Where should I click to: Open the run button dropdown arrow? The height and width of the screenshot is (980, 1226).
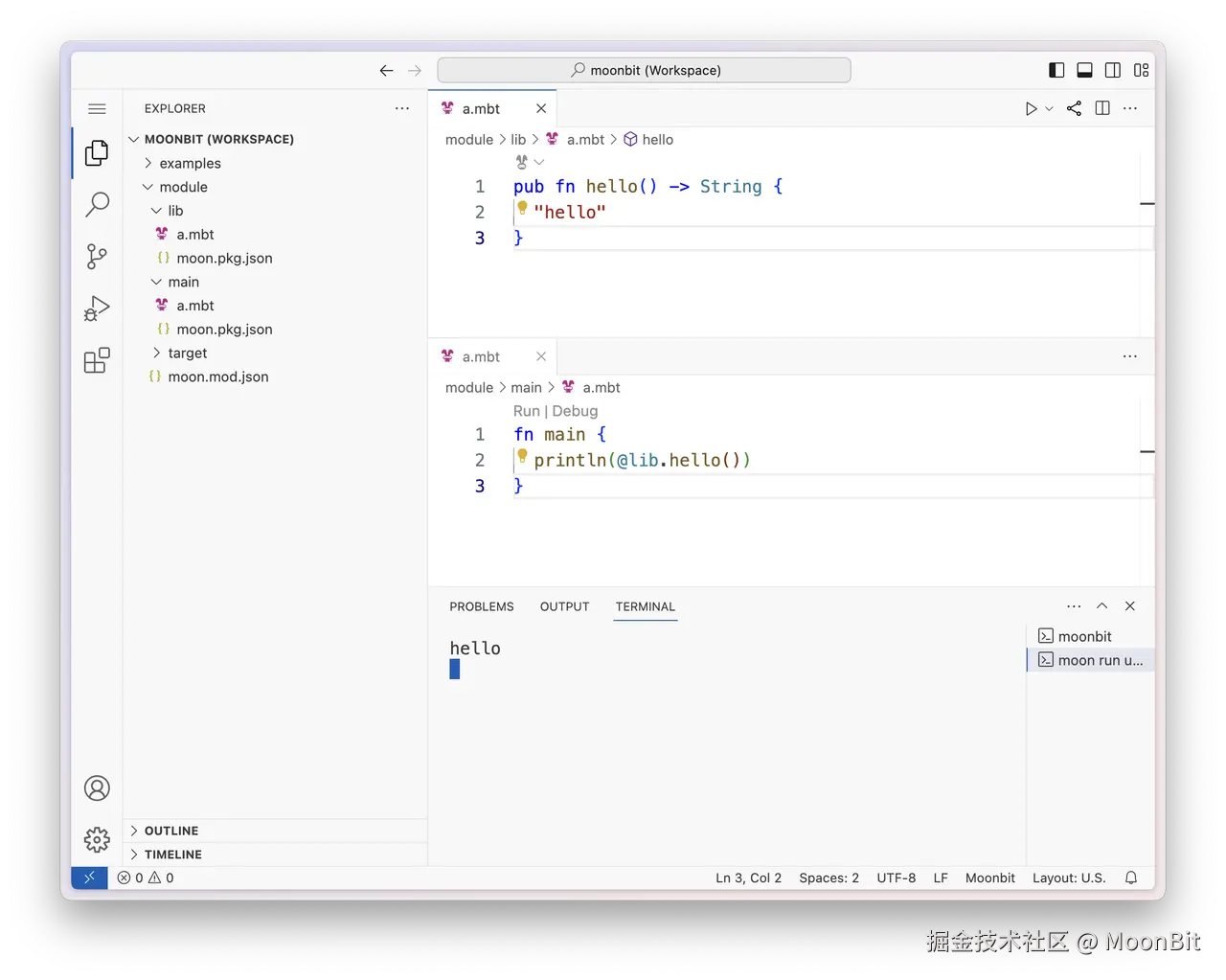pos(1049,109)
